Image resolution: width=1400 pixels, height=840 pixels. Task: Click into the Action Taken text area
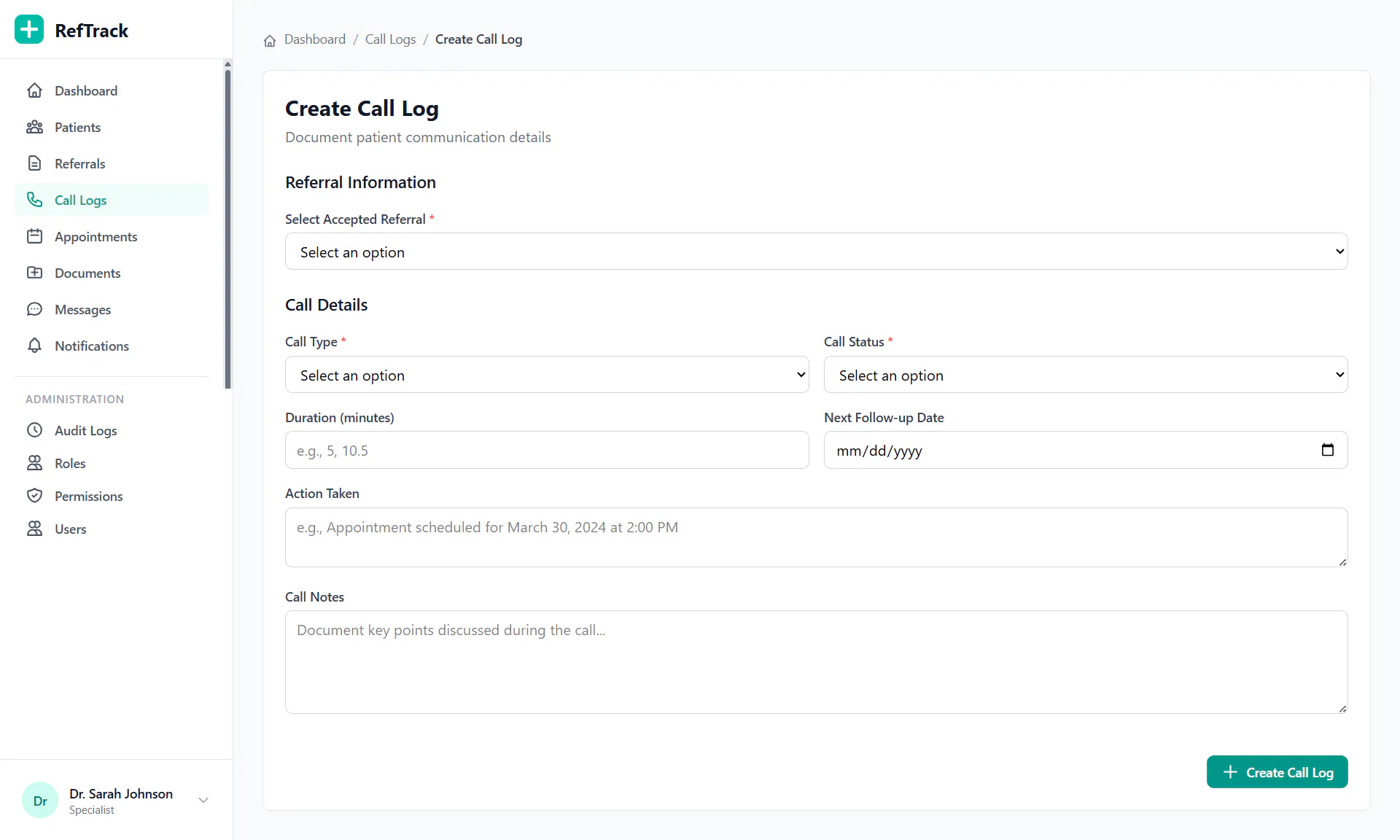tap(816, 537)
